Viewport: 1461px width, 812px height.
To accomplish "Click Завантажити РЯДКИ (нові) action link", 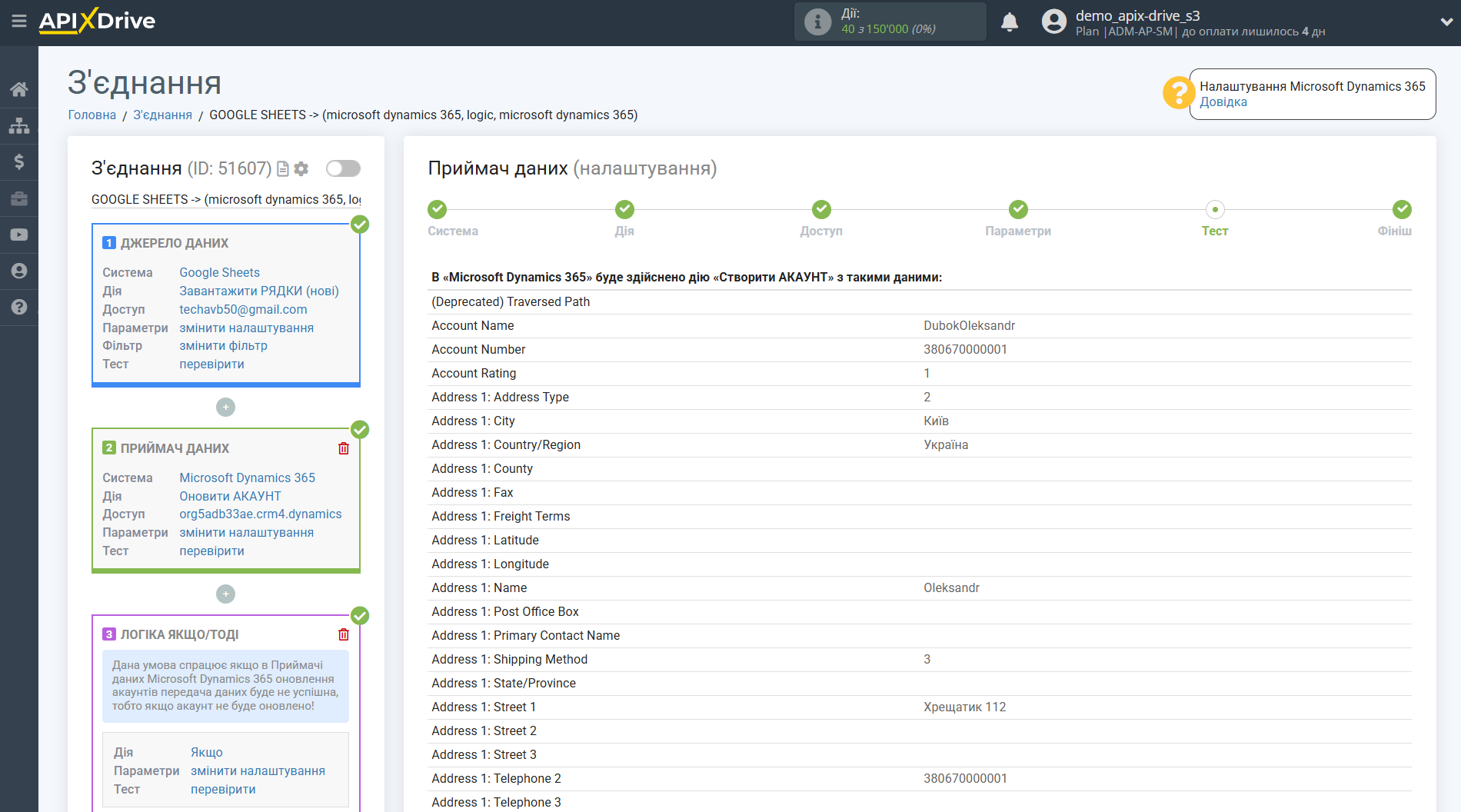I will pyautogui.click(x=259, y=291).
